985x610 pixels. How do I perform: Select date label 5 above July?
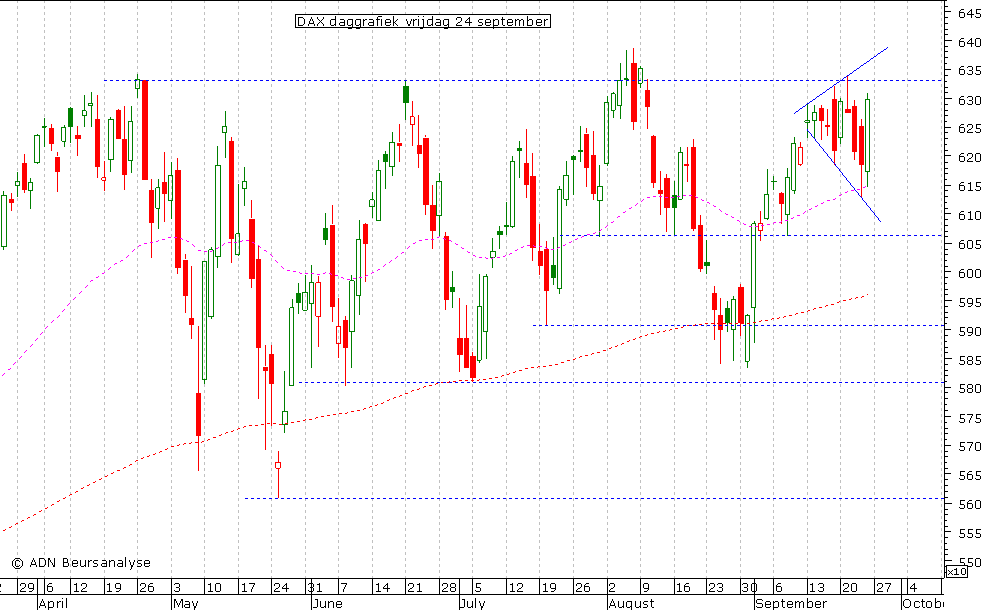[478, 587]
